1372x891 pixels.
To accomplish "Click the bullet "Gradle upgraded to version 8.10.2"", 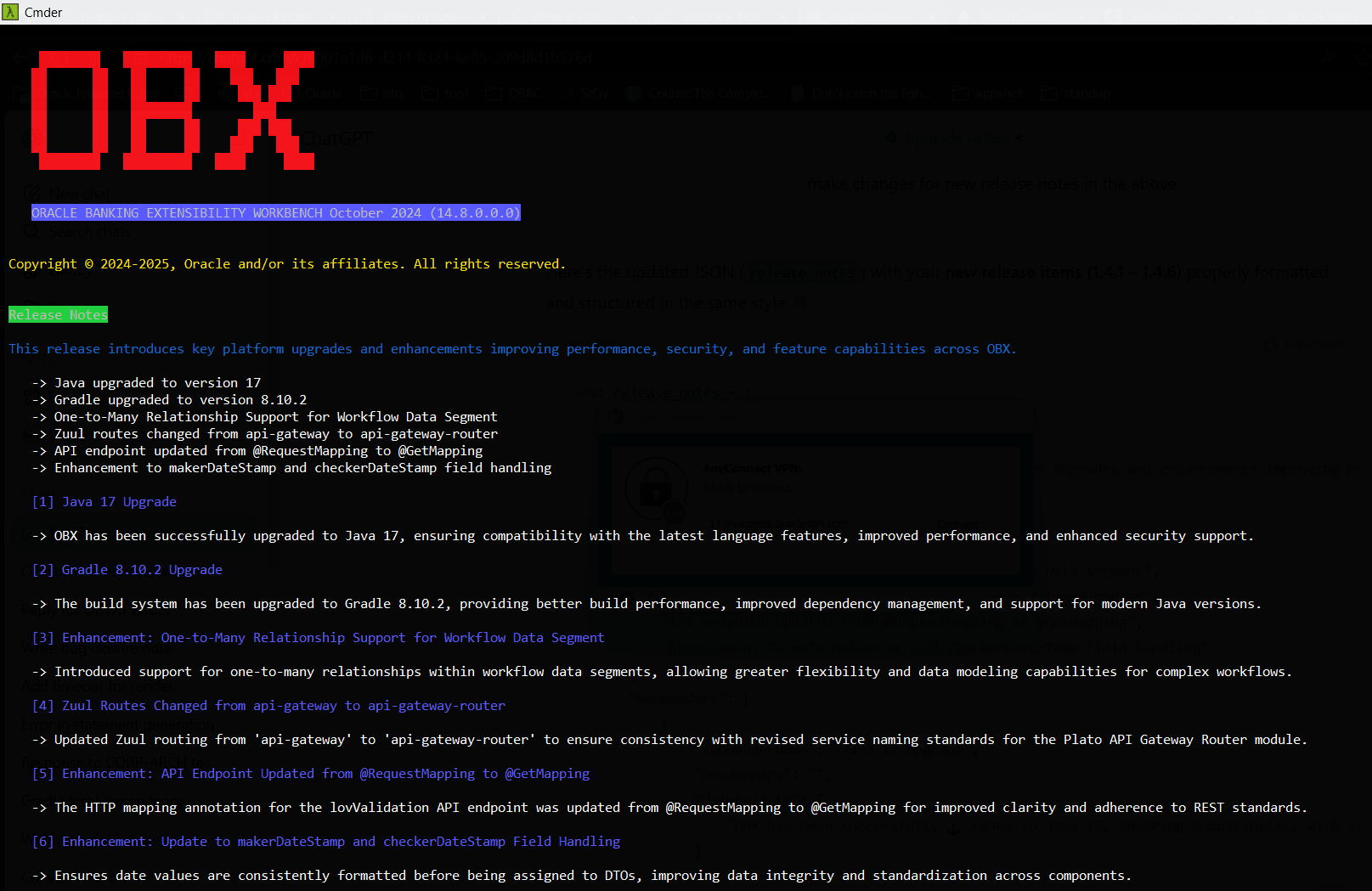I will [169, 400].
